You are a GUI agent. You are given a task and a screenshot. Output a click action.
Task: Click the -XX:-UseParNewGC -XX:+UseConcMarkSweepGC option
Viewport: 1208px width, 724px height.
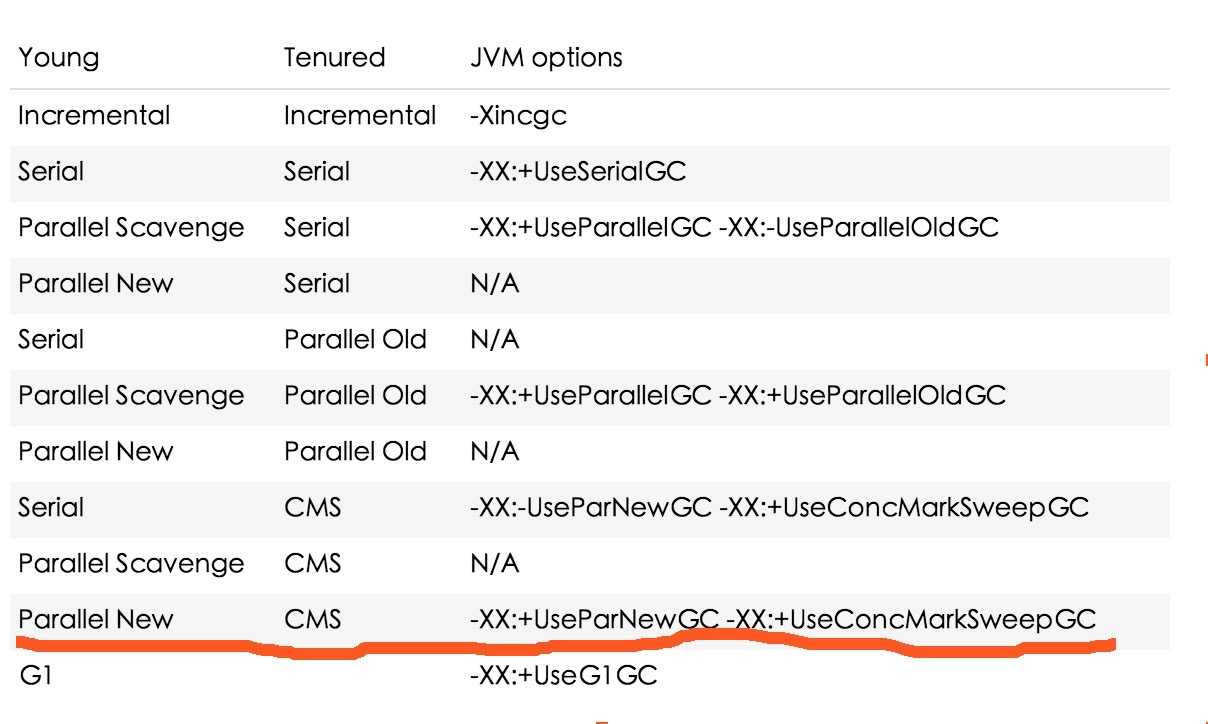pos(779,508)
